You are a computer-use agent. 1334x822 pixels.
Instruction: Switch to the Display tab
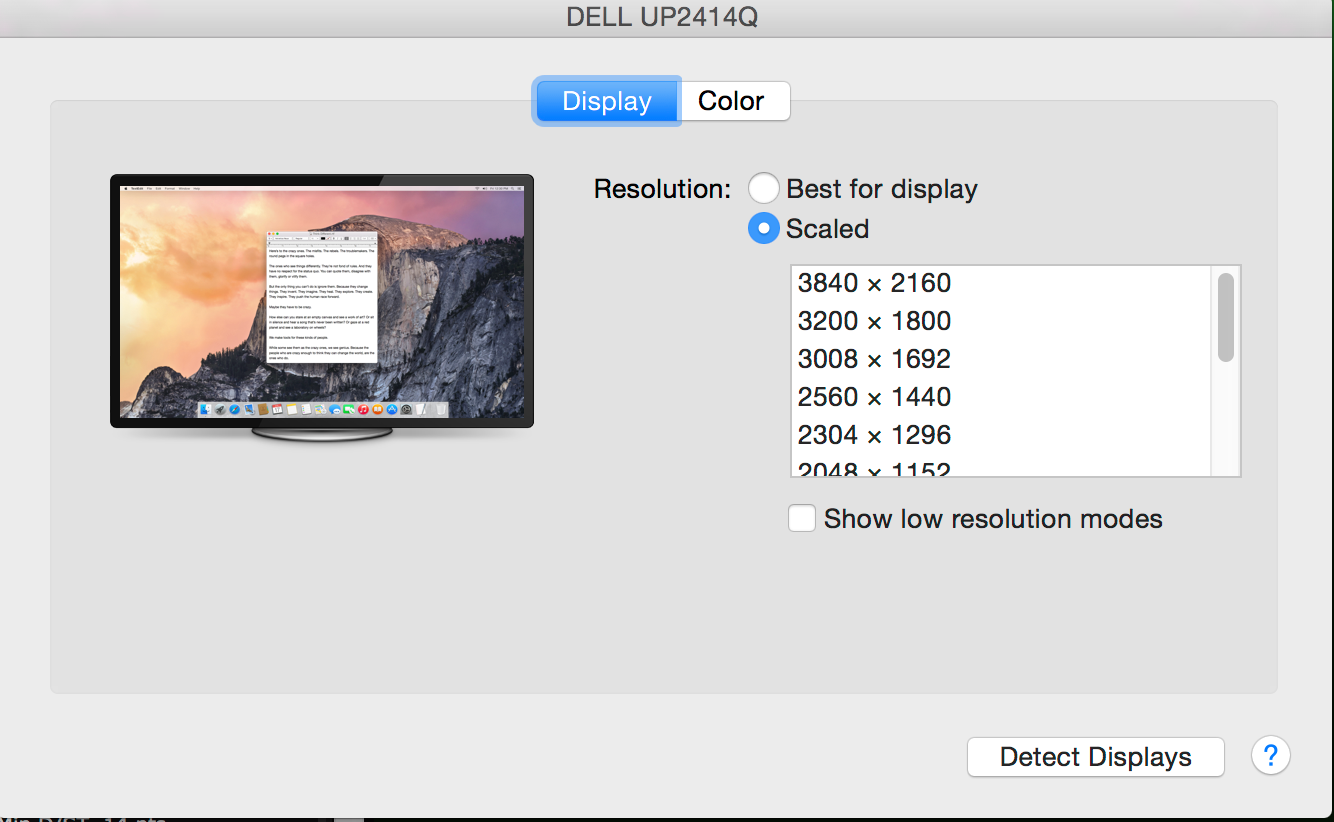(x=607, y=101)
